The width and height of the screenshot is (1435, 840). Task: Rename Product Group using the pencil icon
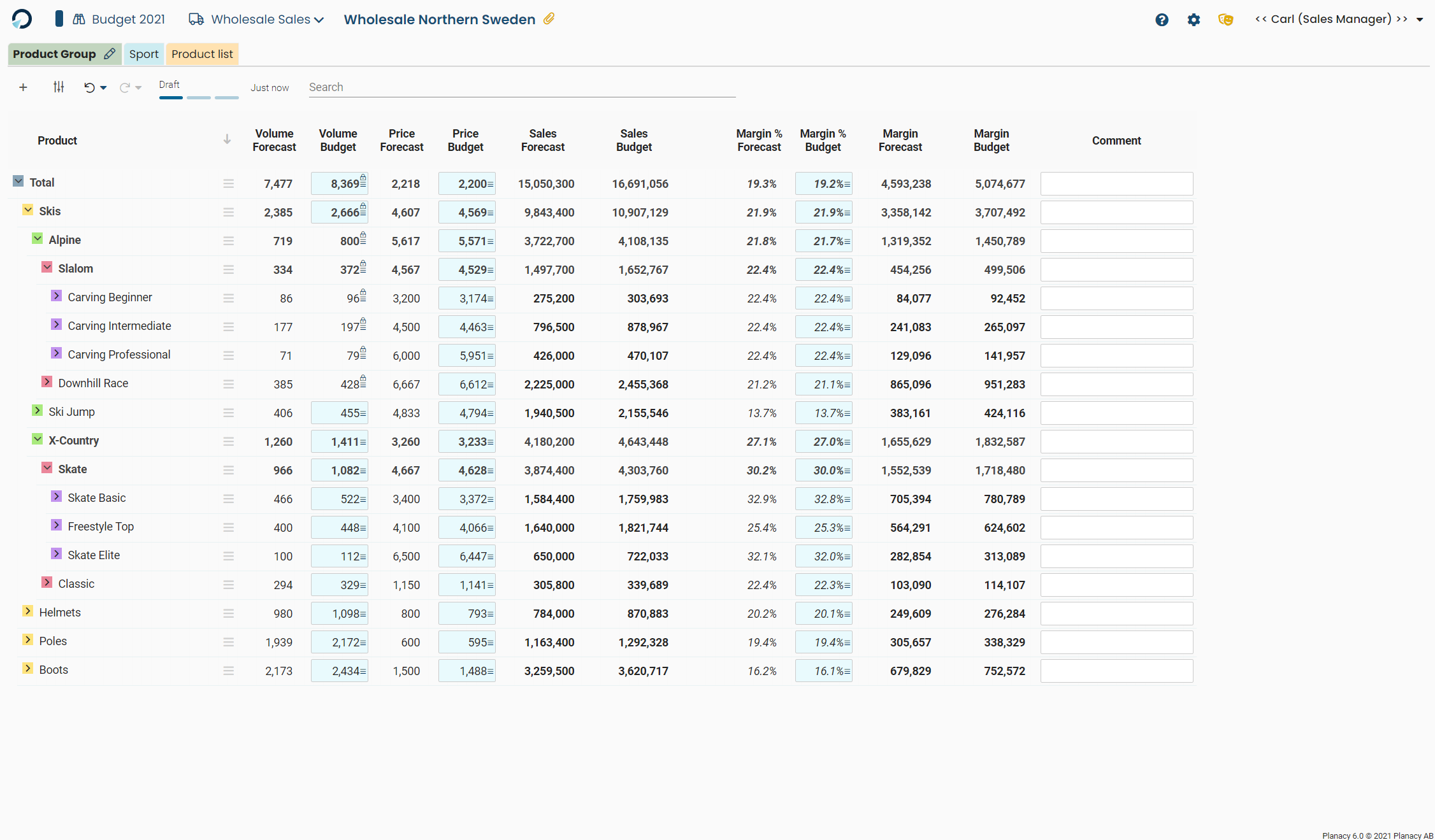(110, 54)
